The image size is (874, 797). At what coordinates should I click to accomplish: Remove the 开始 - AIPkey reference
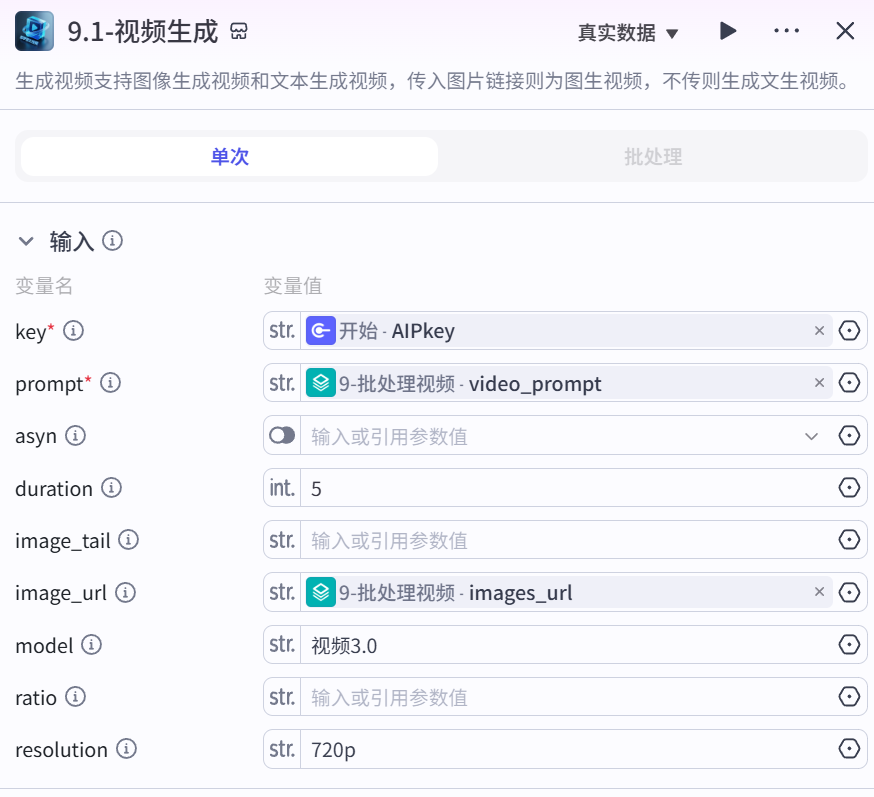pyautogui.click(x=819, y=331)
